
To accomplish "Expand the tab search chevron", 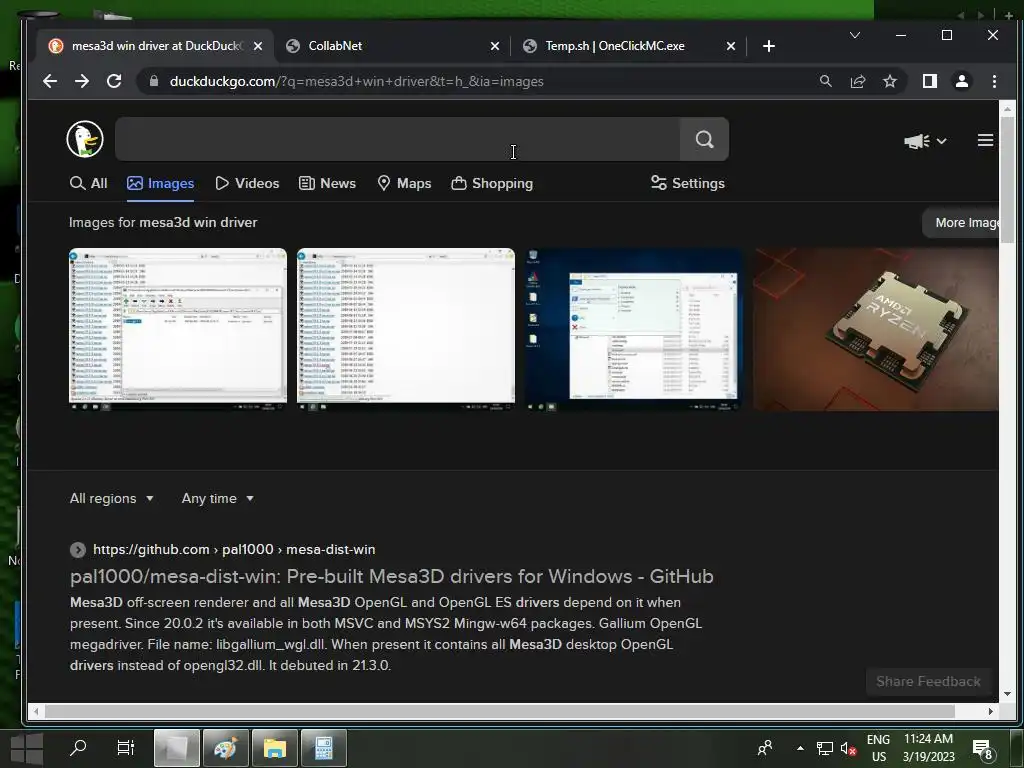I will point(854,35).
